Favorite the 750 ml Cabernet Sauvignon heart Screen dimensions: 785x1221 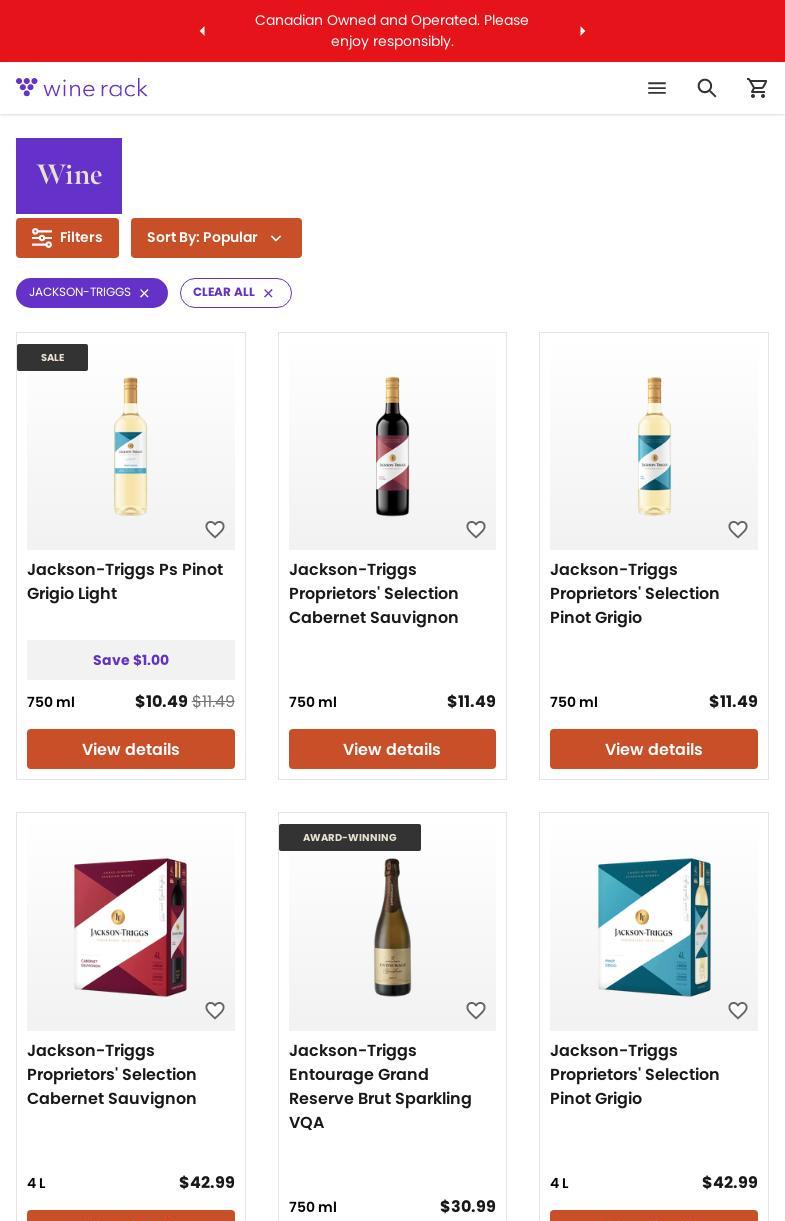tap(476, 529)
